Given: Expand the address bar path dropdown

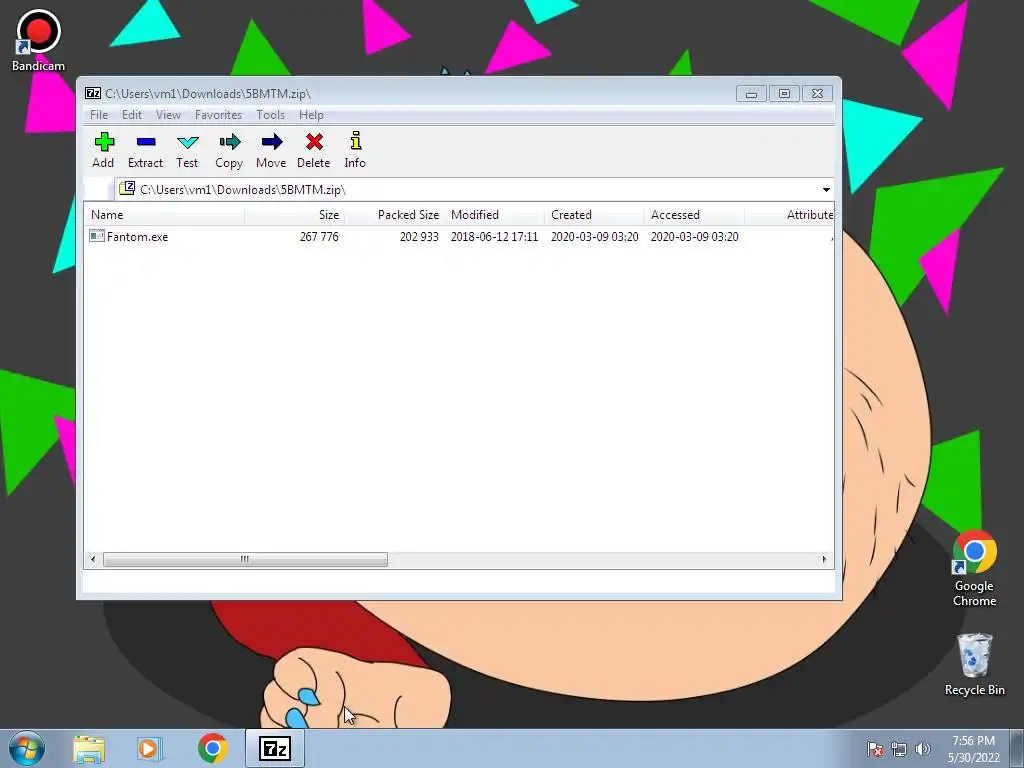Looking at the screenshot, I should tap(826, 189).
